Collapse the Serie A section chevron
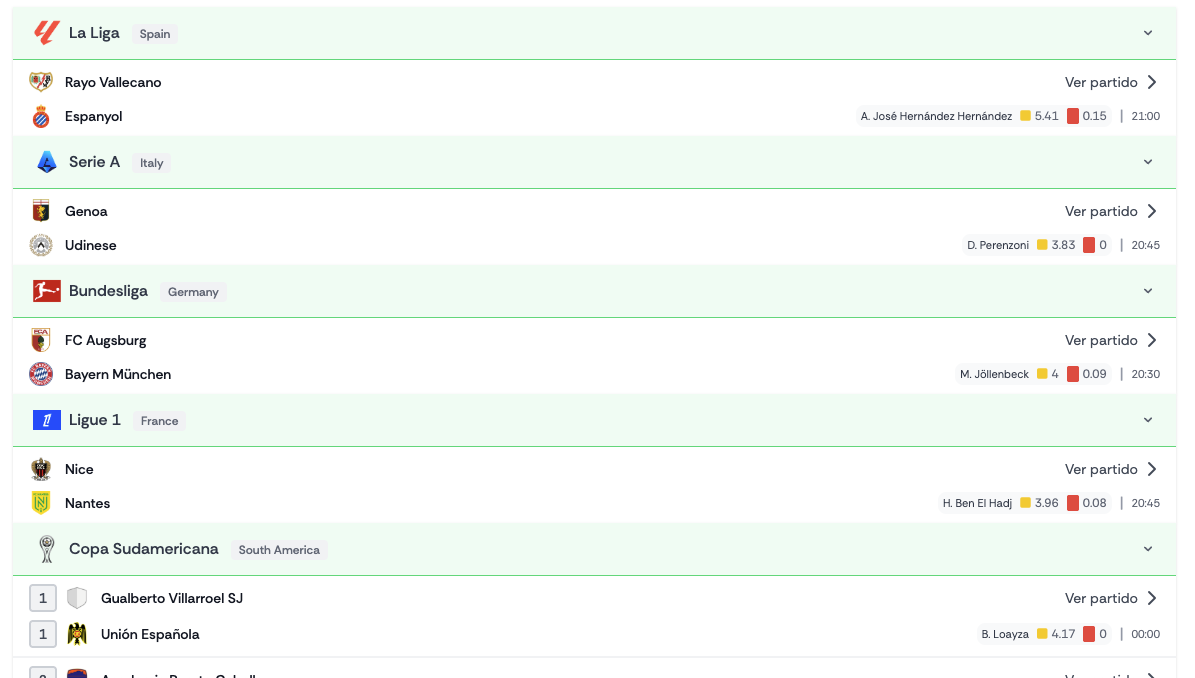Screen dimensions: 1195x678 pos(1148,162)
